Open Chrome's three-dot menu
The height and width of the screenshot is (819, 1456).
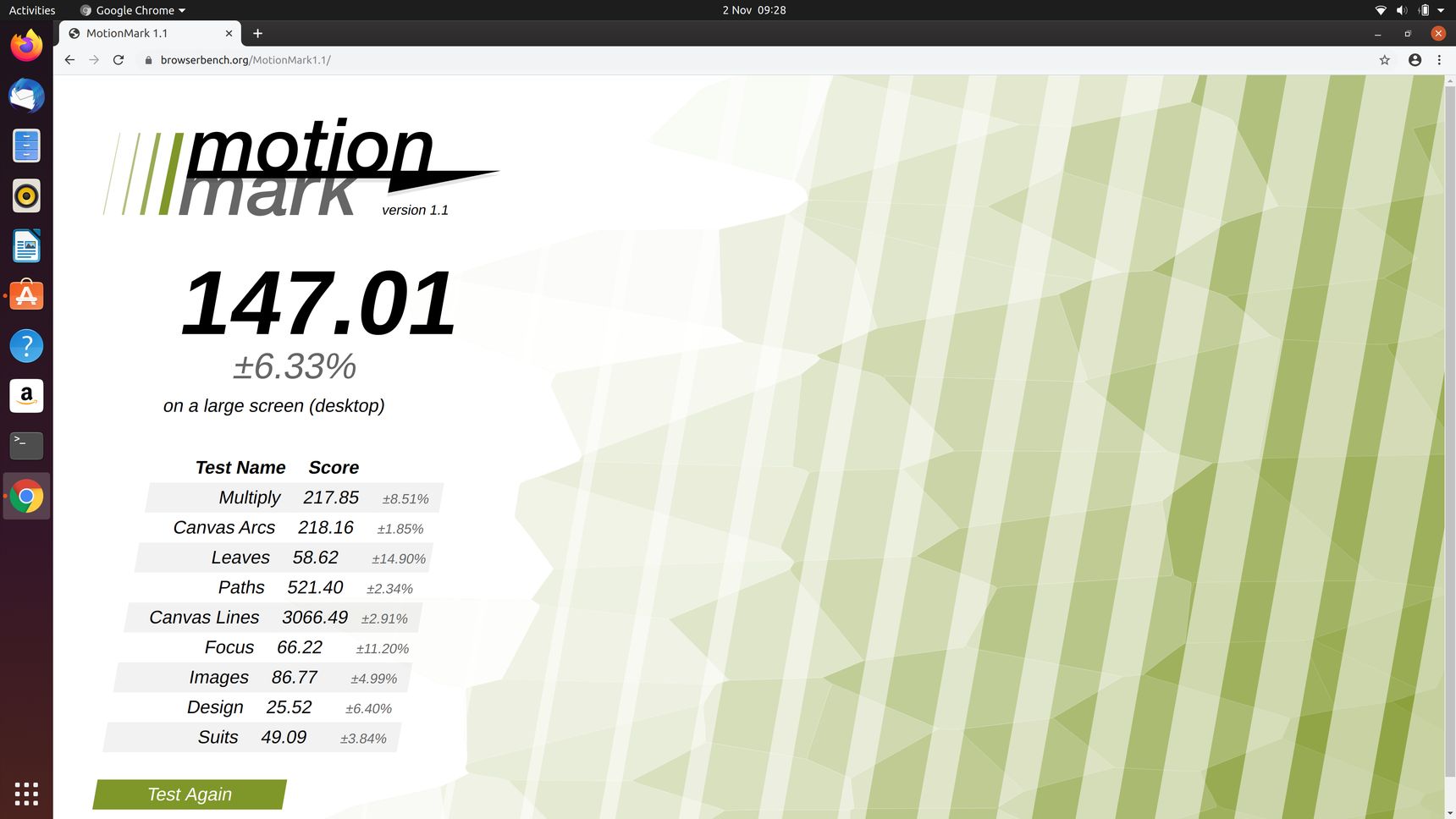click(1439, 60)
